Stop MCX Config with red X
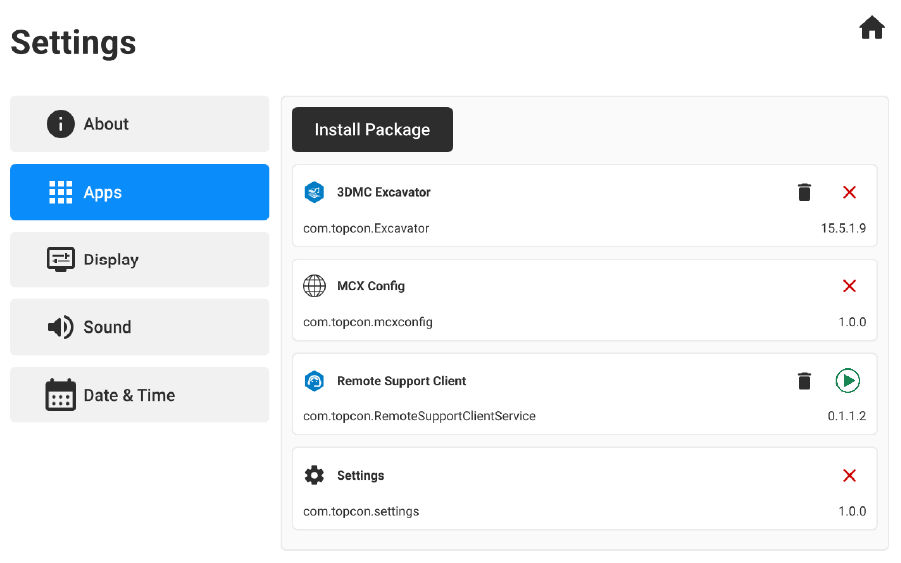Image resolution: width=901 pixels, height=563 pixels. (849, 286)
